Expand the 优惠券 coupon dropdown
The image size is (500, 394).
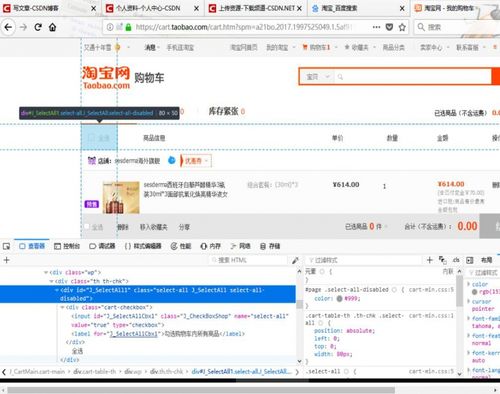(196, 161)
